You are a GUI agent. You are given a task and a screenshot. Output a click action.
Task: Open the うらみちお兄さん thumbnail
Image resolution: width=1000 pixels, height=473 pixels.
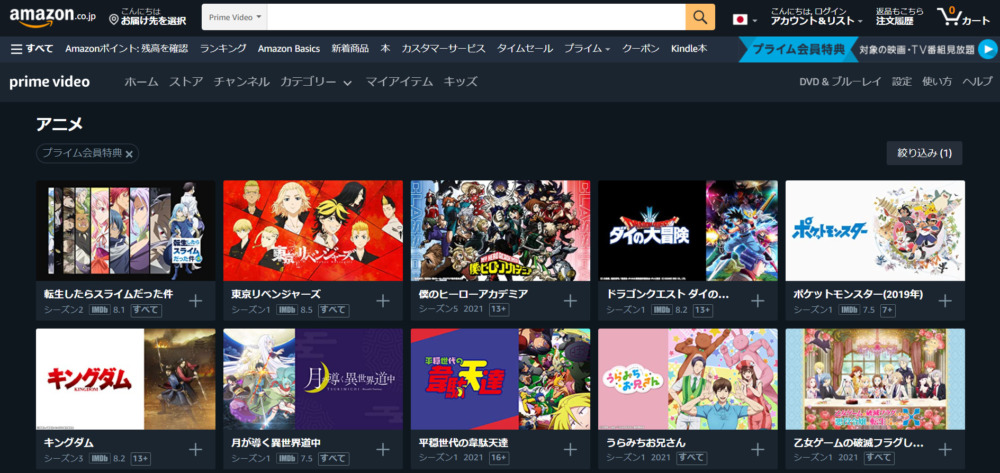pyautogui.click(x=688, y=379)
